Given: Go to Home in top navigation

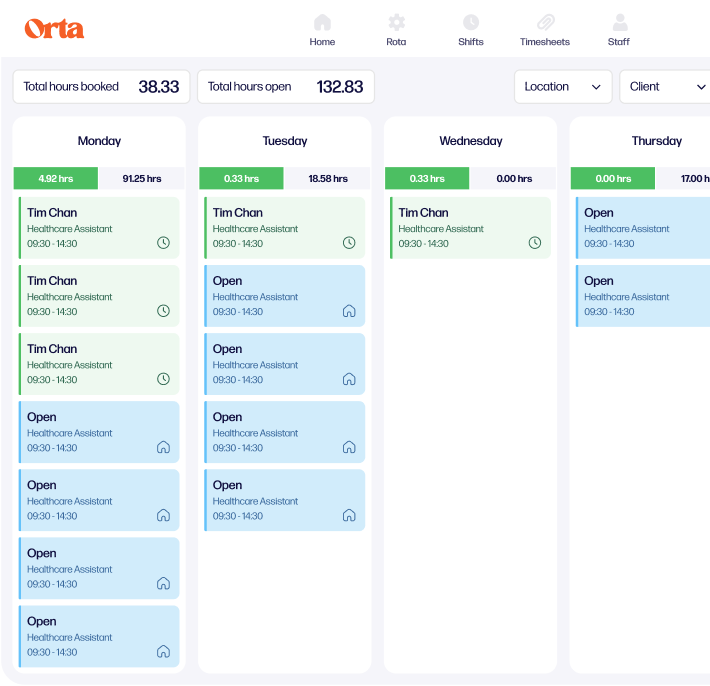Looking at the screenshot, I should click(x=322, y=23).
